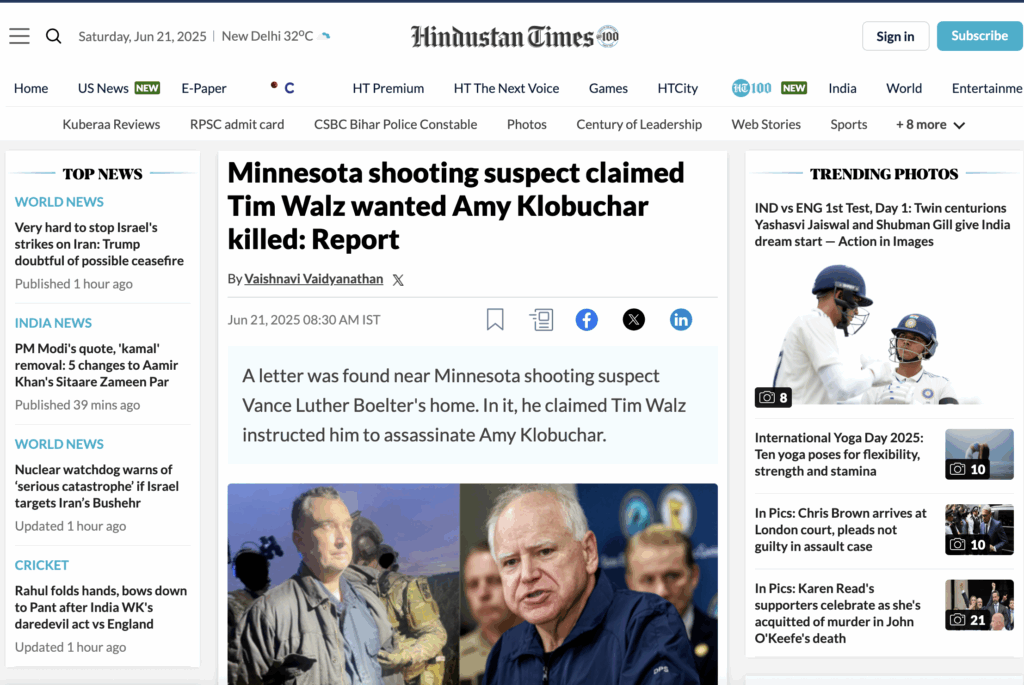Share the article on X
Image resolution: width=1024 pixels, height=685 pixels.
pos(633,319)
